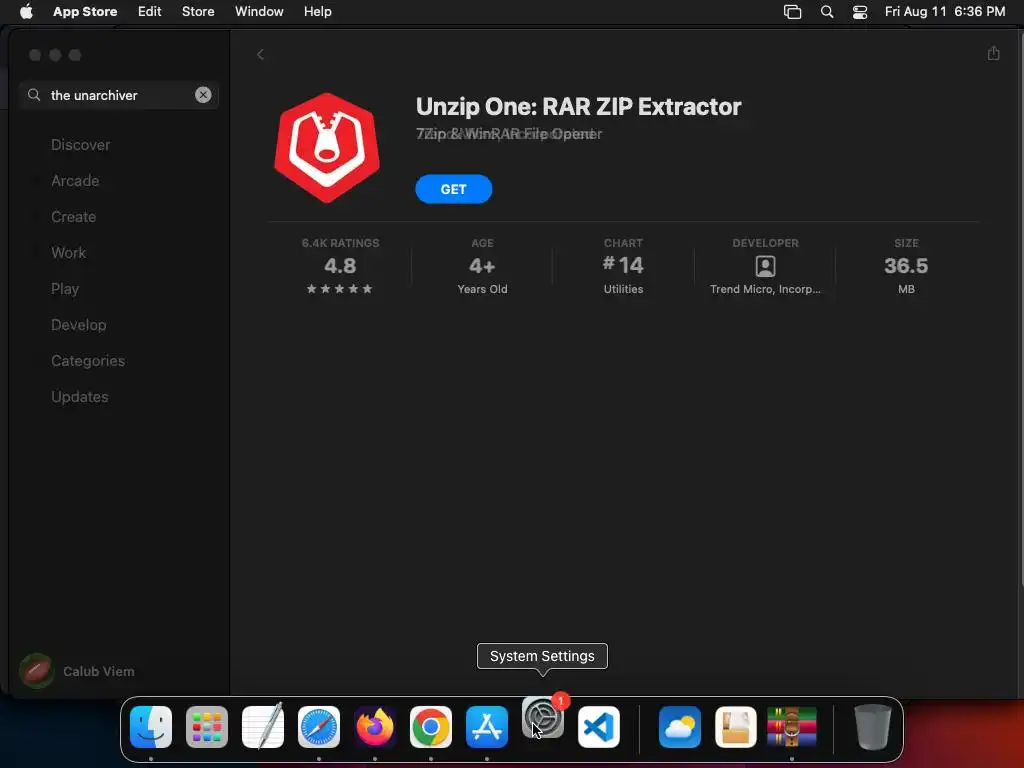1024x768 pixels.
Task: Open the Discover section
Action: (x=80, y=145)
